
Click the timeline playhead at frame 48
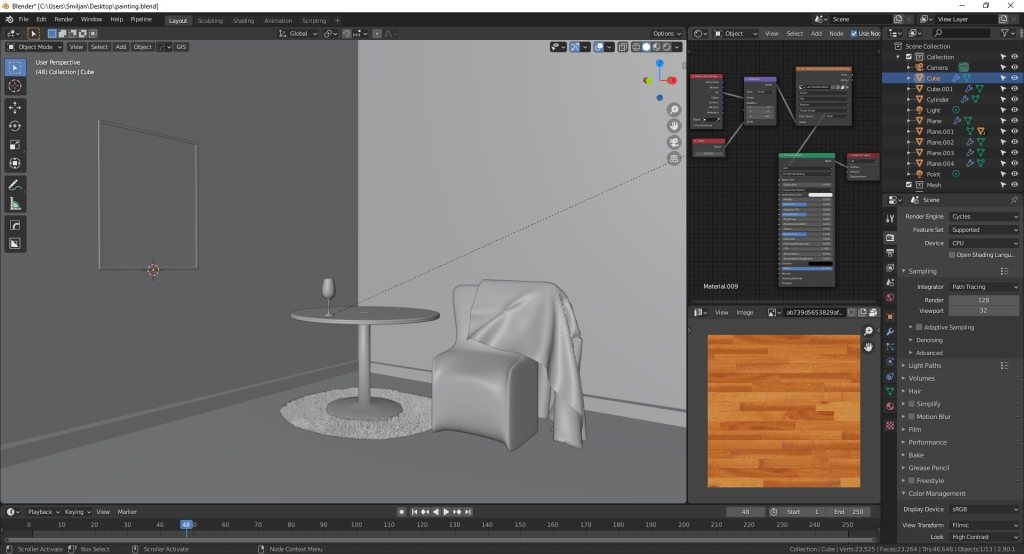coord(186,524)
